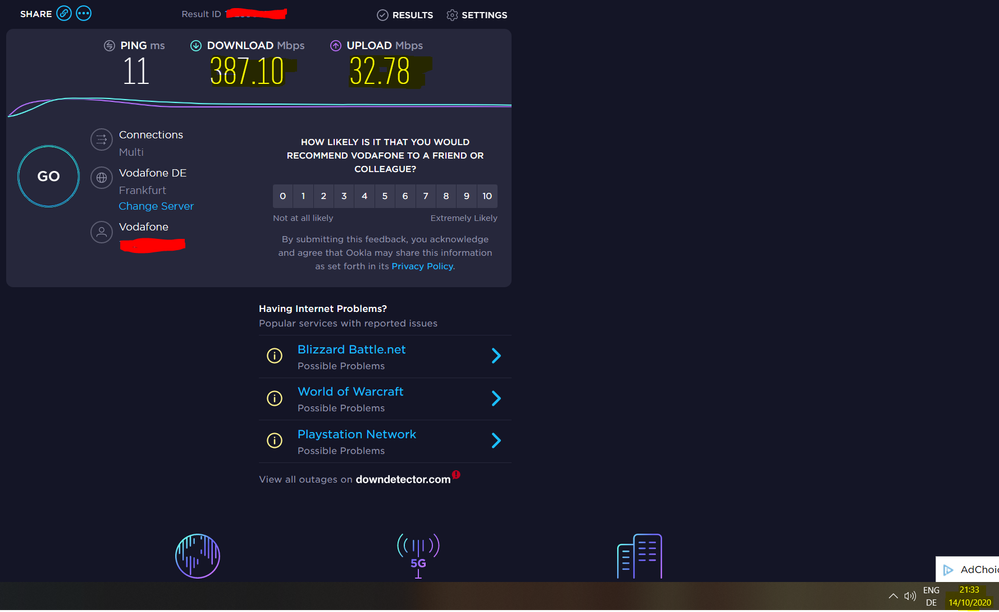Expand Blizzard Battle.net row chevron
The width and height of the screenshot is (999, 612).
tap(496, 356)
